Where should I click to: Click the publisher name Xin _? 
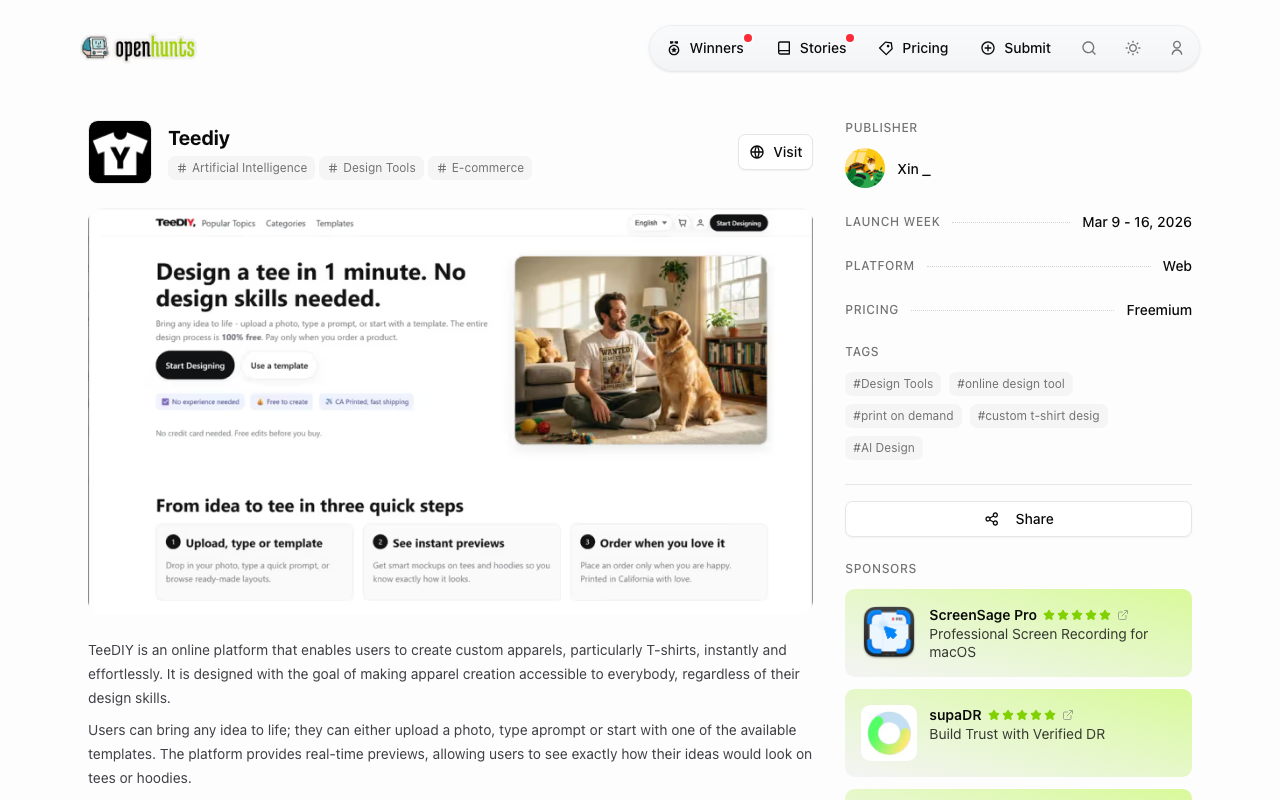click(914, 169)
